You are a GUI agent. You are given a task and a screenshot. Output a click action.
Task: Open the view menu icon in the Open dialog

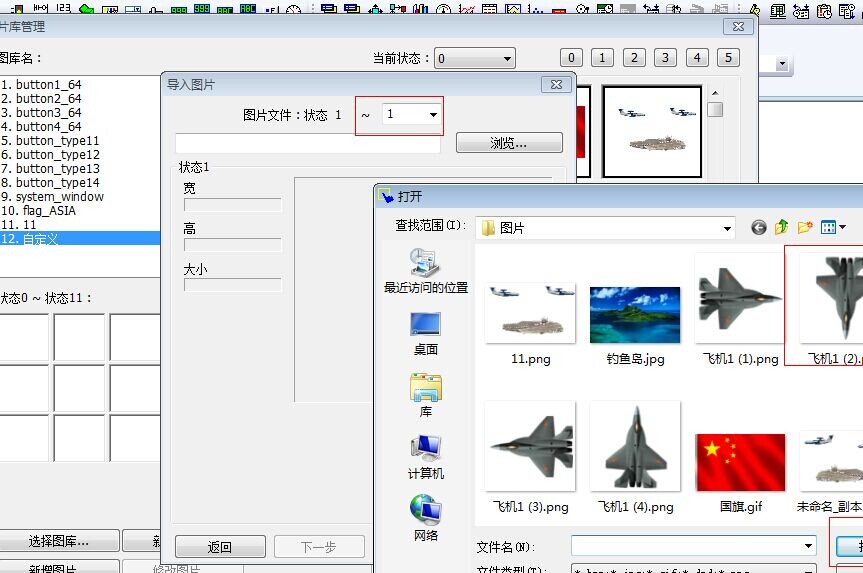point(832,228)
